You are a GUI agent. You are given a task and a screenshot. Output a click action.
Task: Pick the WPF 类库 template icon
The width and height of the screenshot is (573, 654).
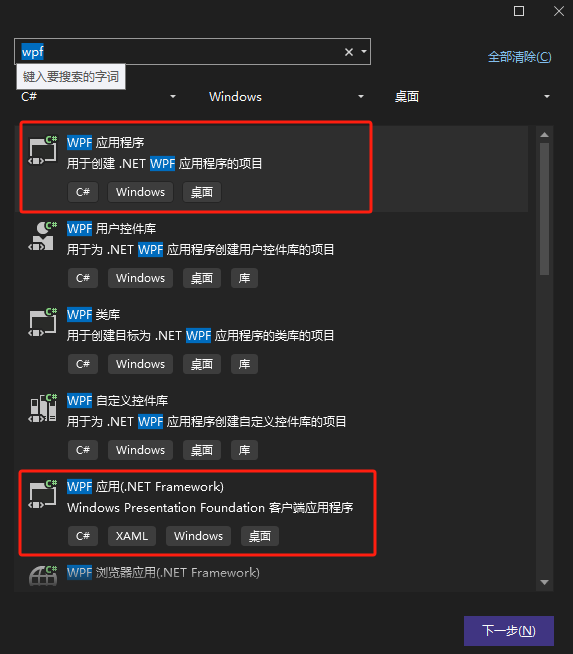[x=43, y=322]
